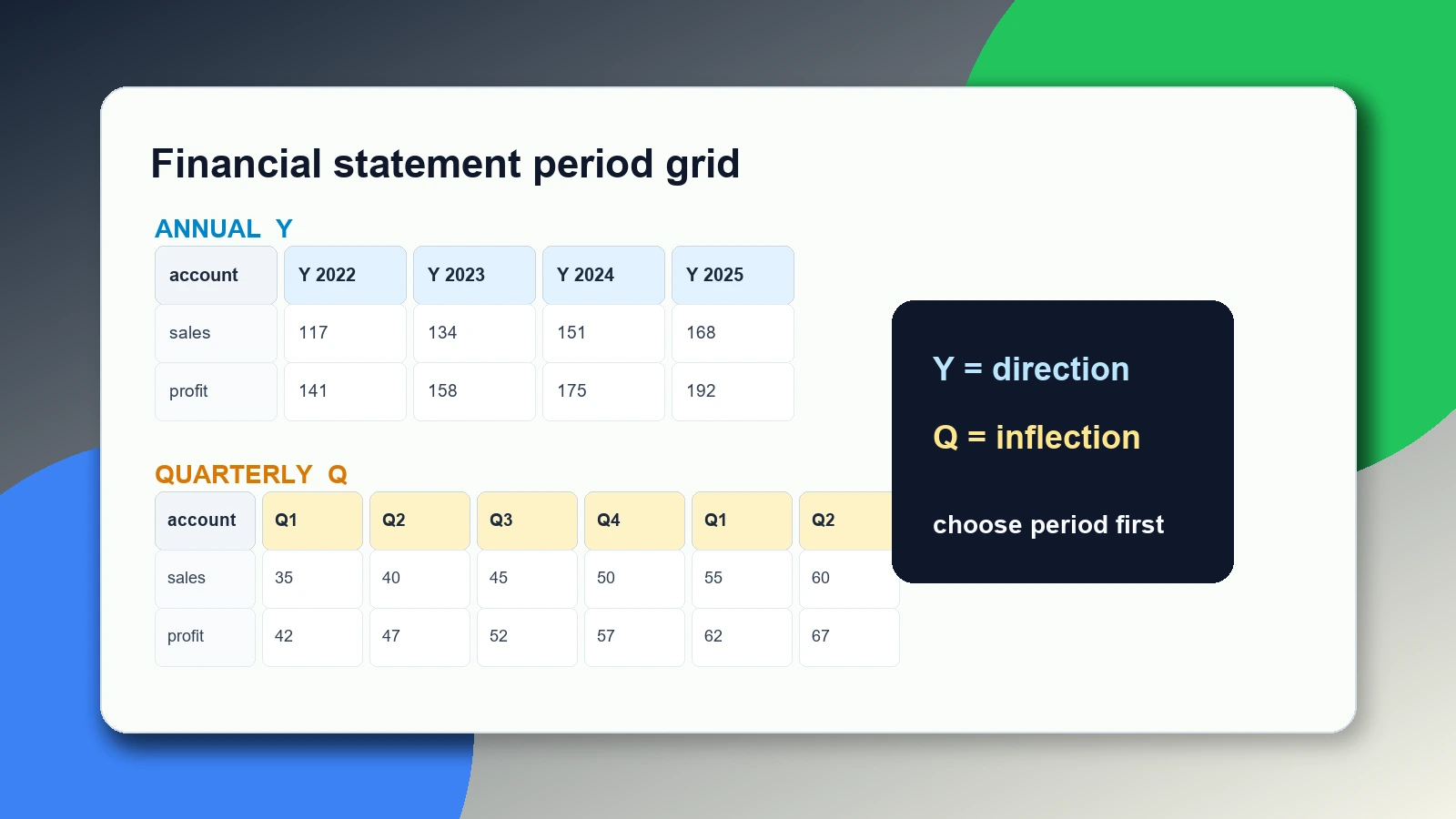Click the quarterly Q3 column header
Viewport: 1456px width, 819px height.
coord(527,521)
